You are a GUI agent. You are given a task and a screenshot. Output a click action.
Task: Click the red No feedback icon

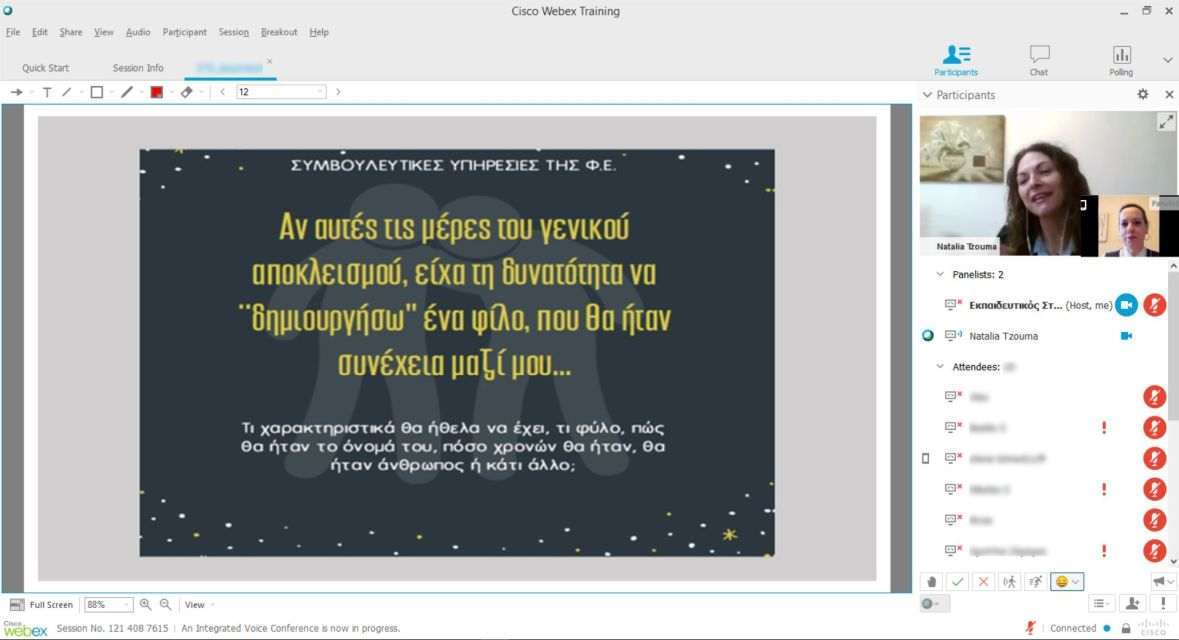pyautogui.click(x=983, y=581)
